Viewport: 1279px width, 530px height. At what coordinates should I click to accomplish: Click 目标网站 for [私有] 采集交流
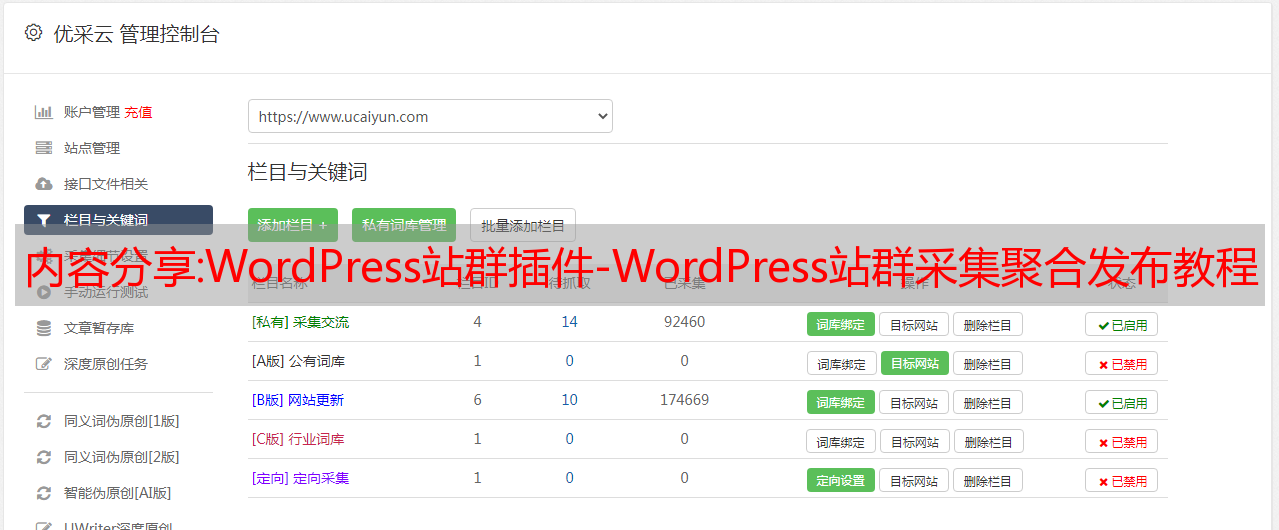pos(914,324)
